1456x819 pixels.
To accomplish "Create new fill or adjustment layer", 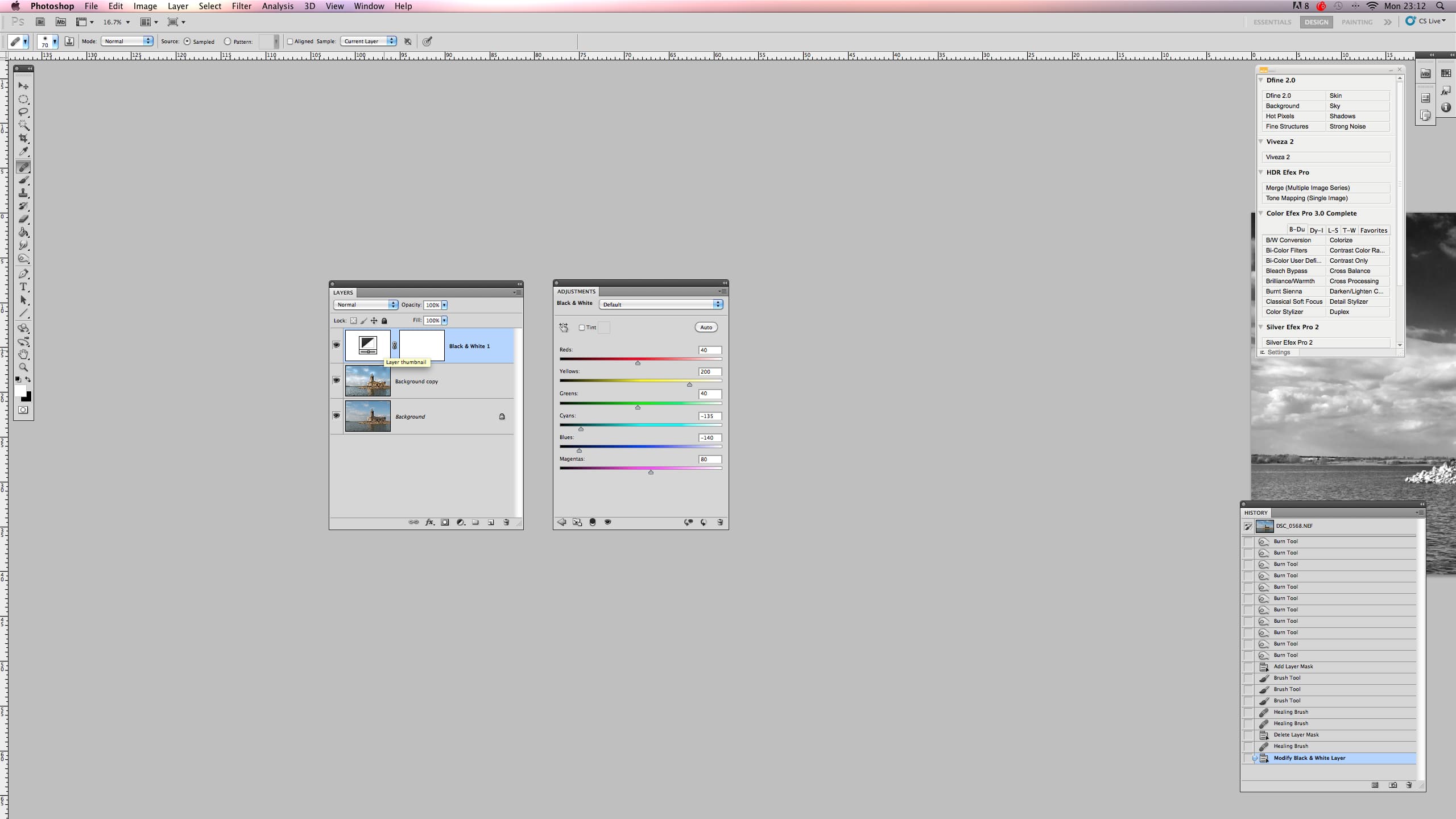I will point(461,522).
